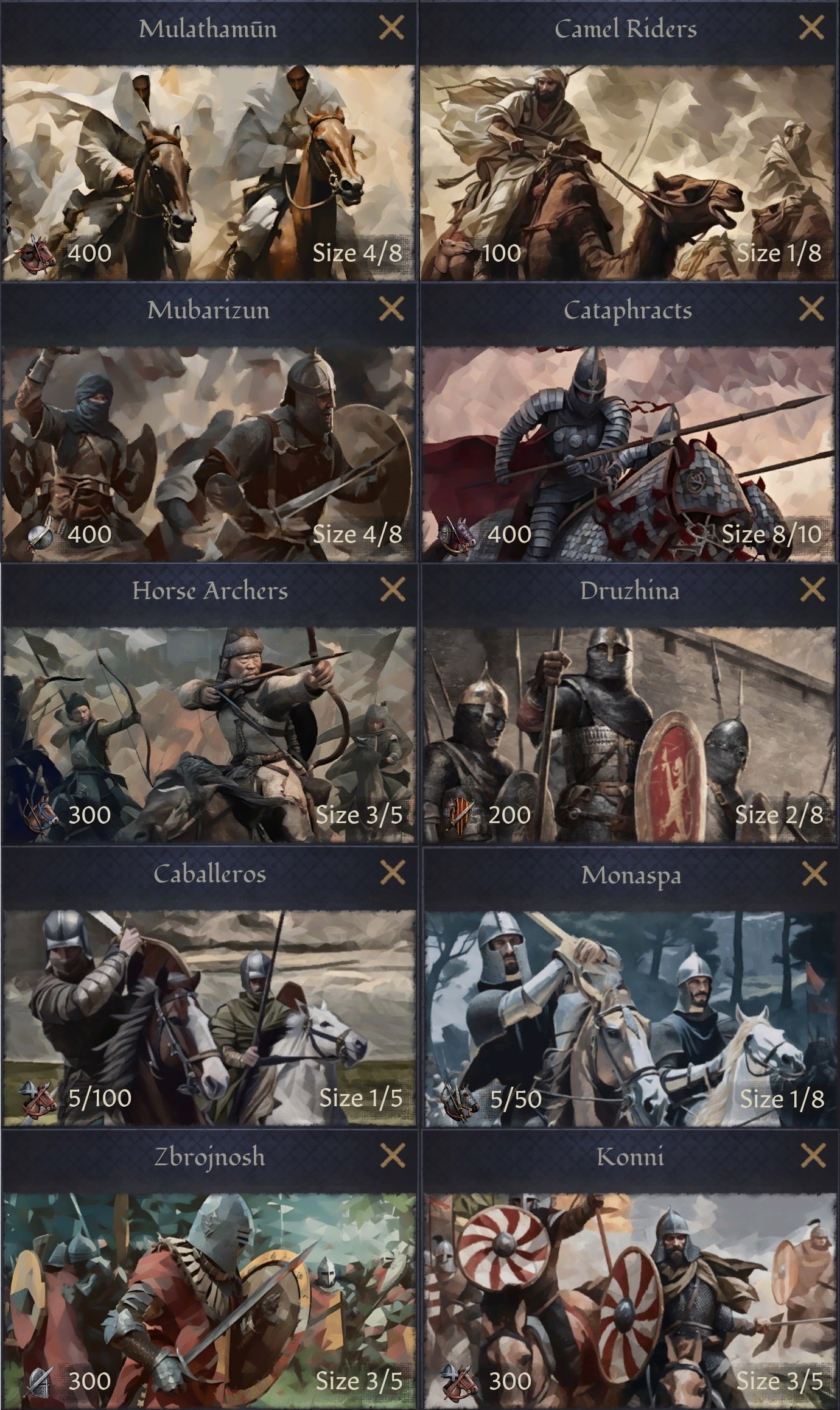This screenshot has width=840, height=1410.
Task: Close the Cataphracts regiment card
Action: click(x=811, y=309)
